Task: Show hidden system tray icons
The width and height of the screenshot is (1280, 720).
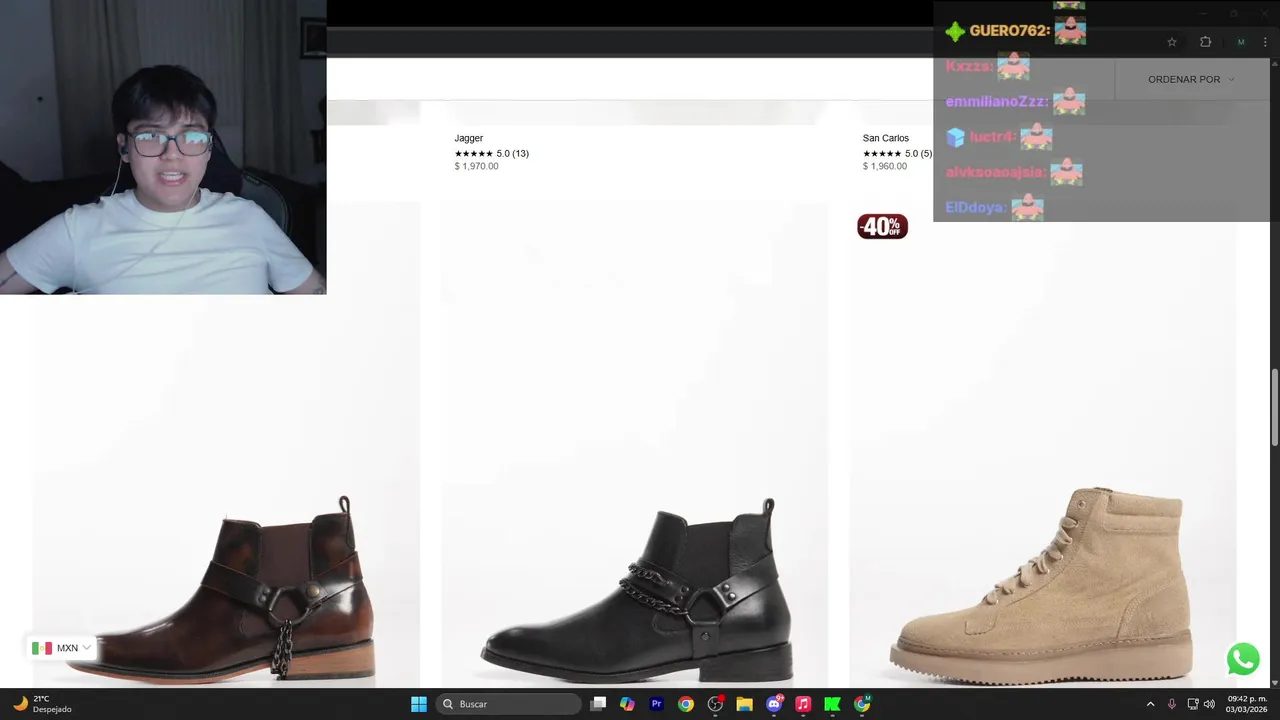Action: click(1150, 704)
